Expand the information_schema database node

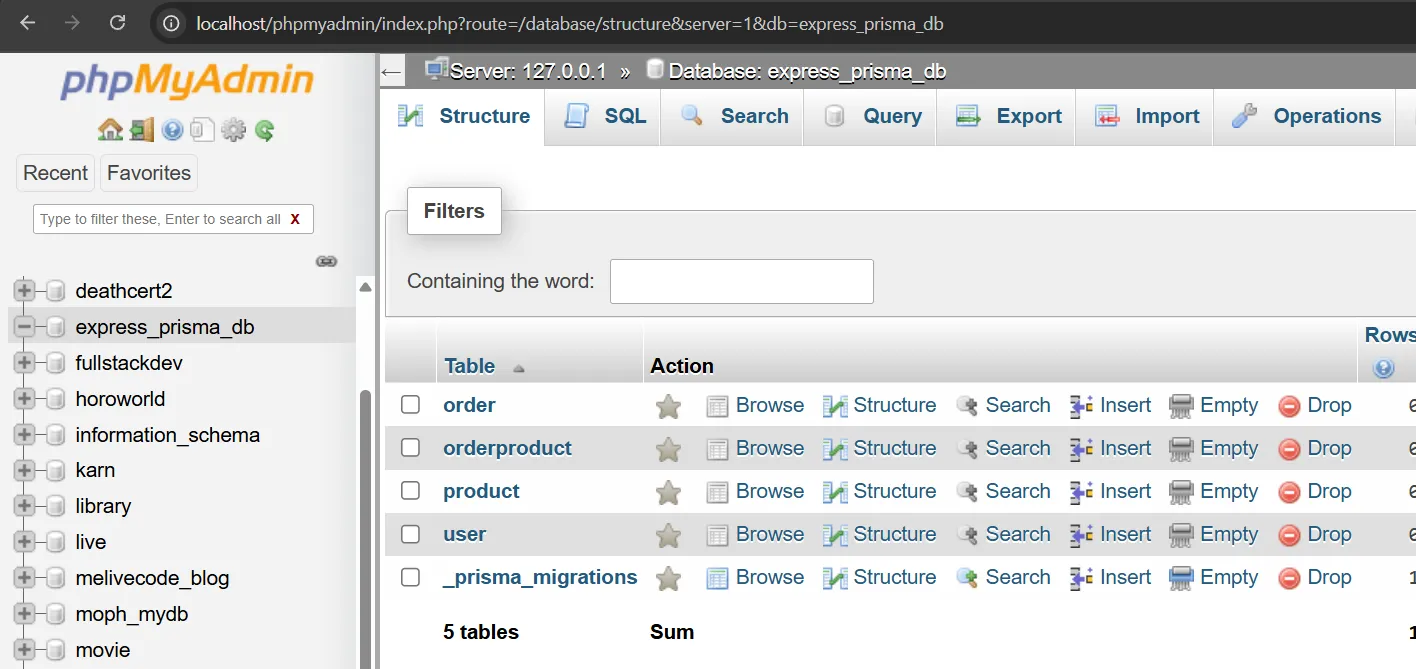(x=24, y=435)
